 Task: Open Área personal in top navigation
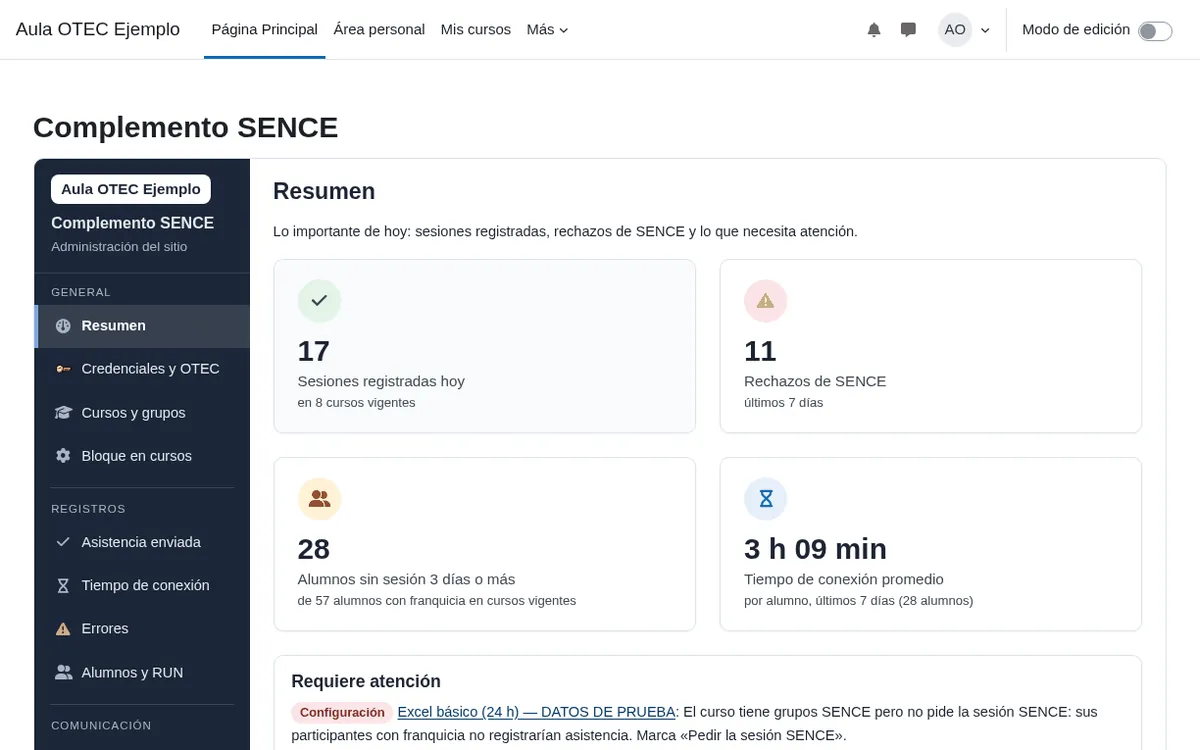[x=379, y=30]
